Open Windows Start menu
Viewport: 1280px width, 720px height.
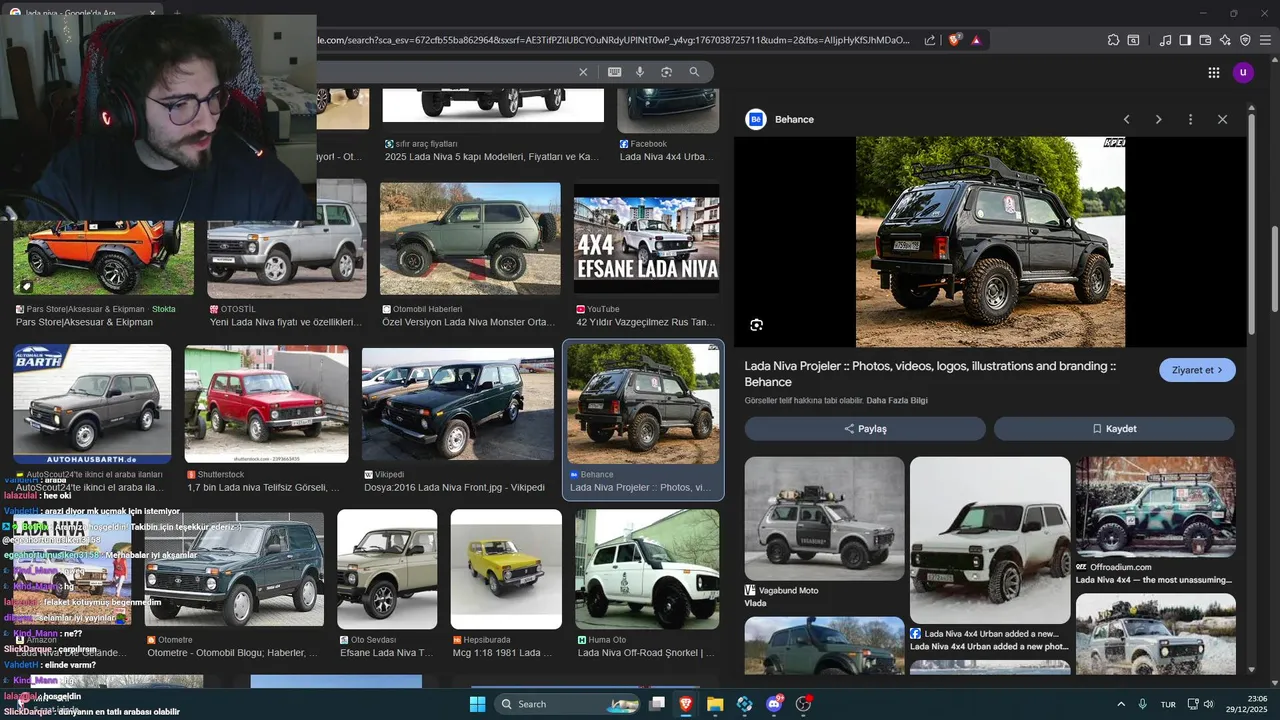478,704
